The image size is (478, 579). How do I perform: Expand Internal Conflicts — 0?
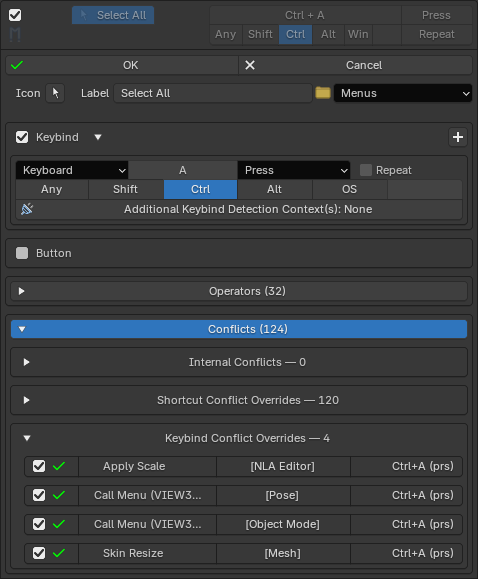tap(239, 362)
